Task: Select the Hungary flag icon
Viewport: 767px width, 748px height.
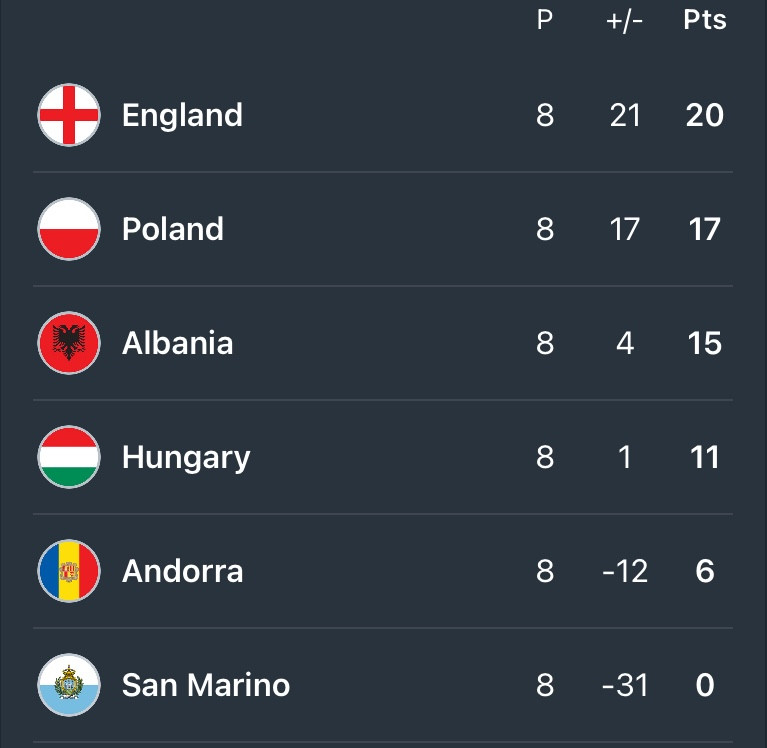Action: point(69,457)
